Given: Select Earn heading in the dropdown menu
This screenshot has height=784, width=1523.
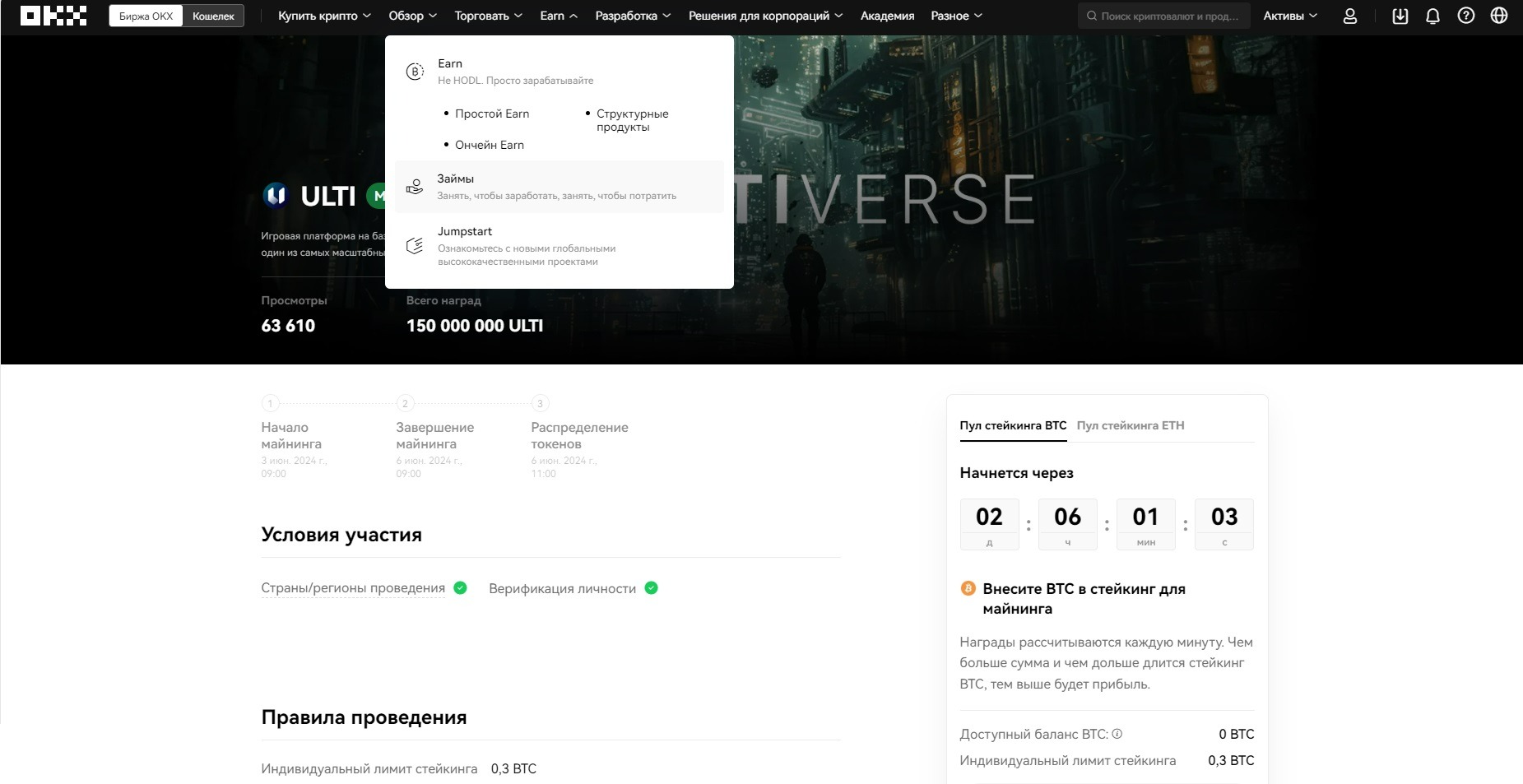Looking at the screenshot, I should pos(450,63).
